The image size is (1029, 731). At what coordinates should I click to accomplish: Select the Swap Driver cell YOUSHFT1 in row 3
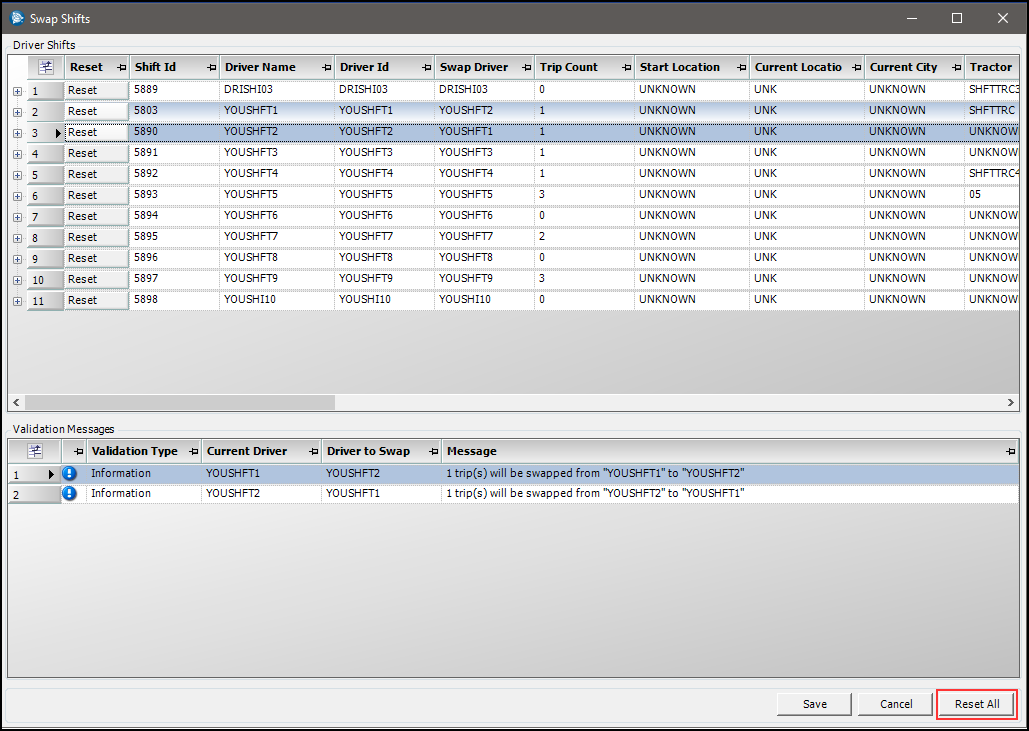pyautogui.click(x=484, y=132)
